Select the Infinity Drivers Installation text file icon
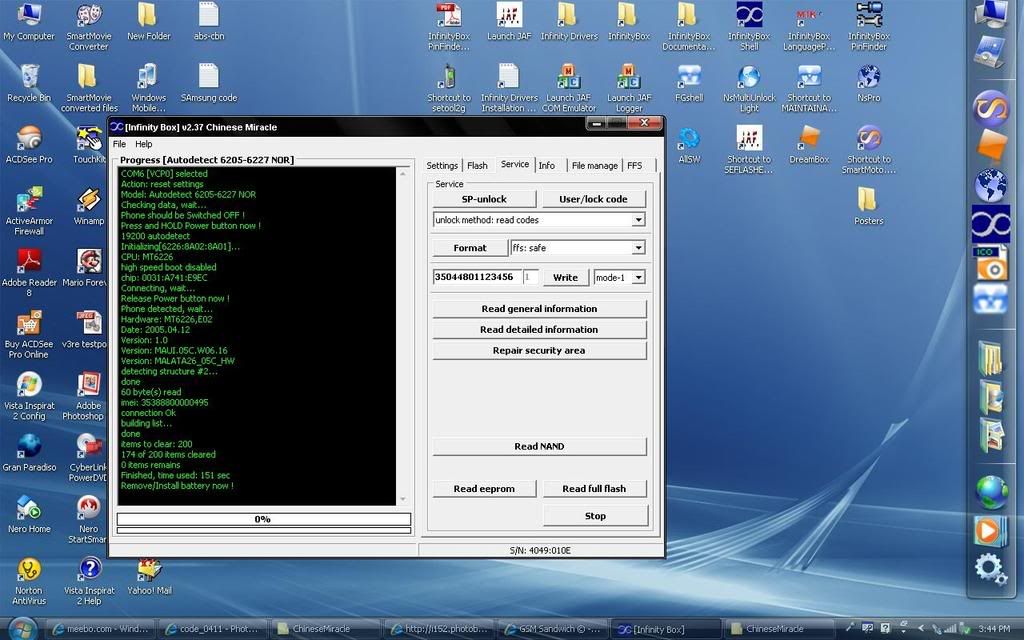Viewport: 1024px width, 640px height. coord(509,88)
